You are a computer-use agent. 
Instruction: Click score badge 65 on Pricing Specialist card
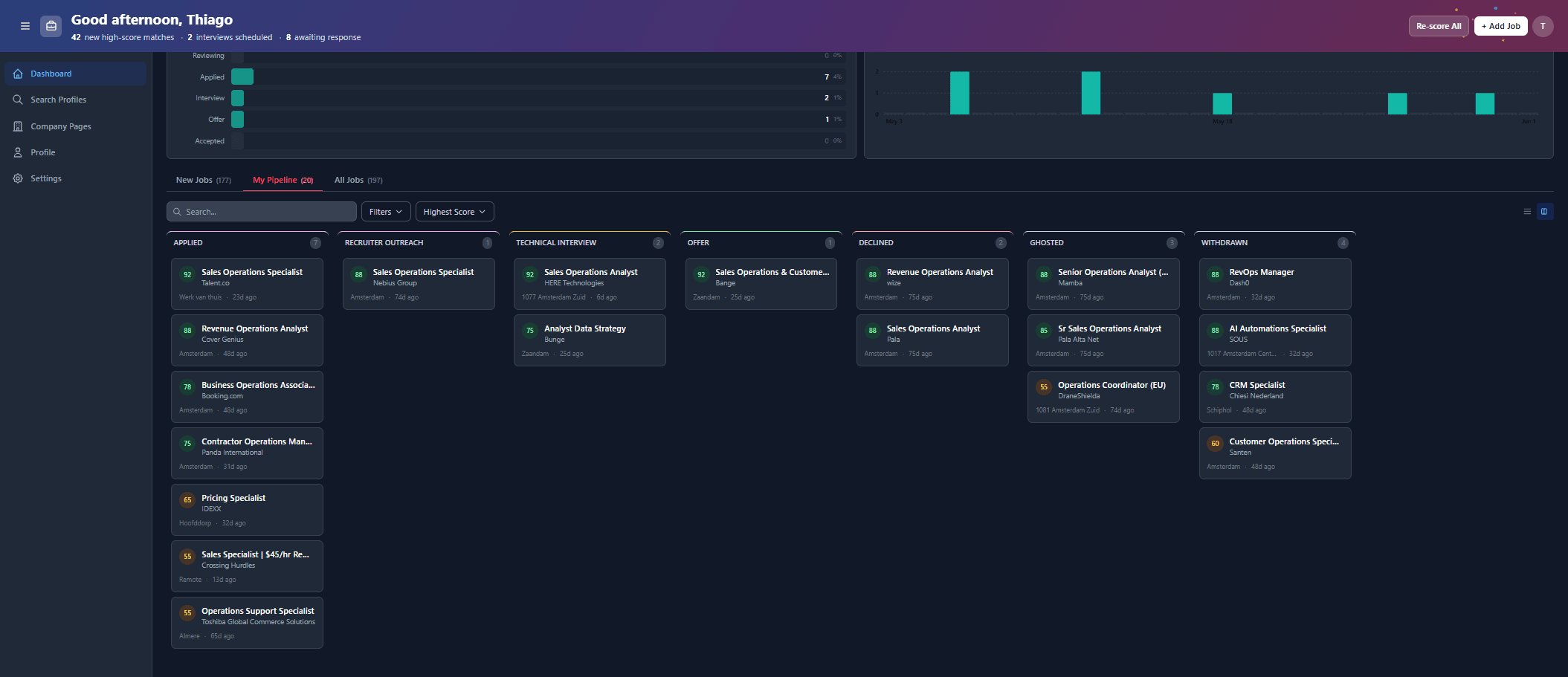[x=187, y=500]
